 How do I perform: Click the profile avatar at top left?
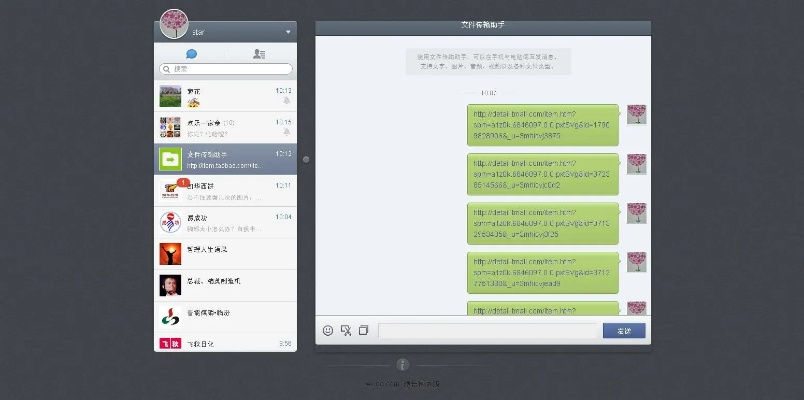pyautogui.click(x=174, y=23)
